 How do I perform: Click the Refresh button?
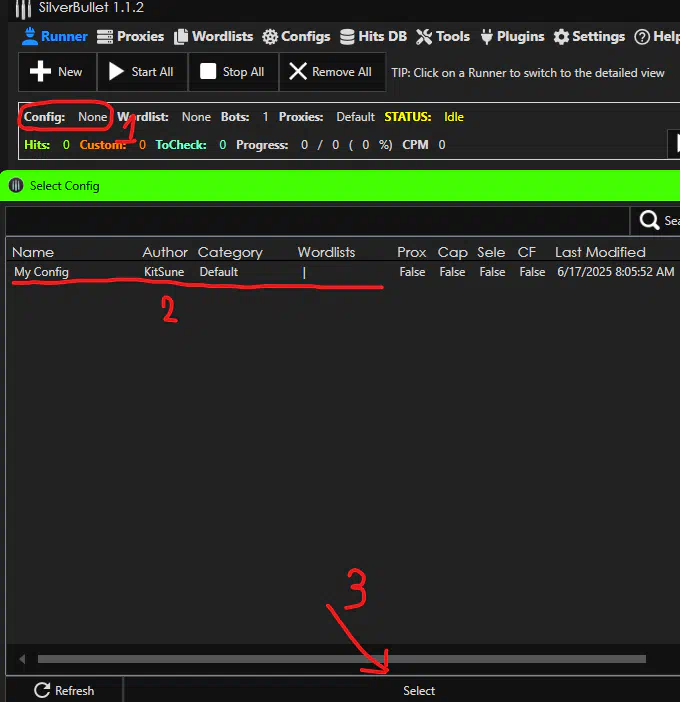point(64,690)
